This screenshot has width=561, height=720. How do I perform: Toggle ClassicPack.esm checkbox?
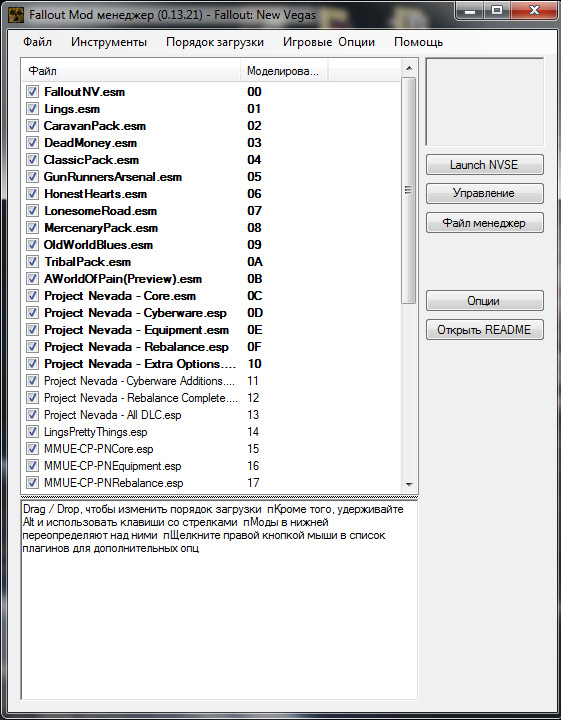coord(32,160)
